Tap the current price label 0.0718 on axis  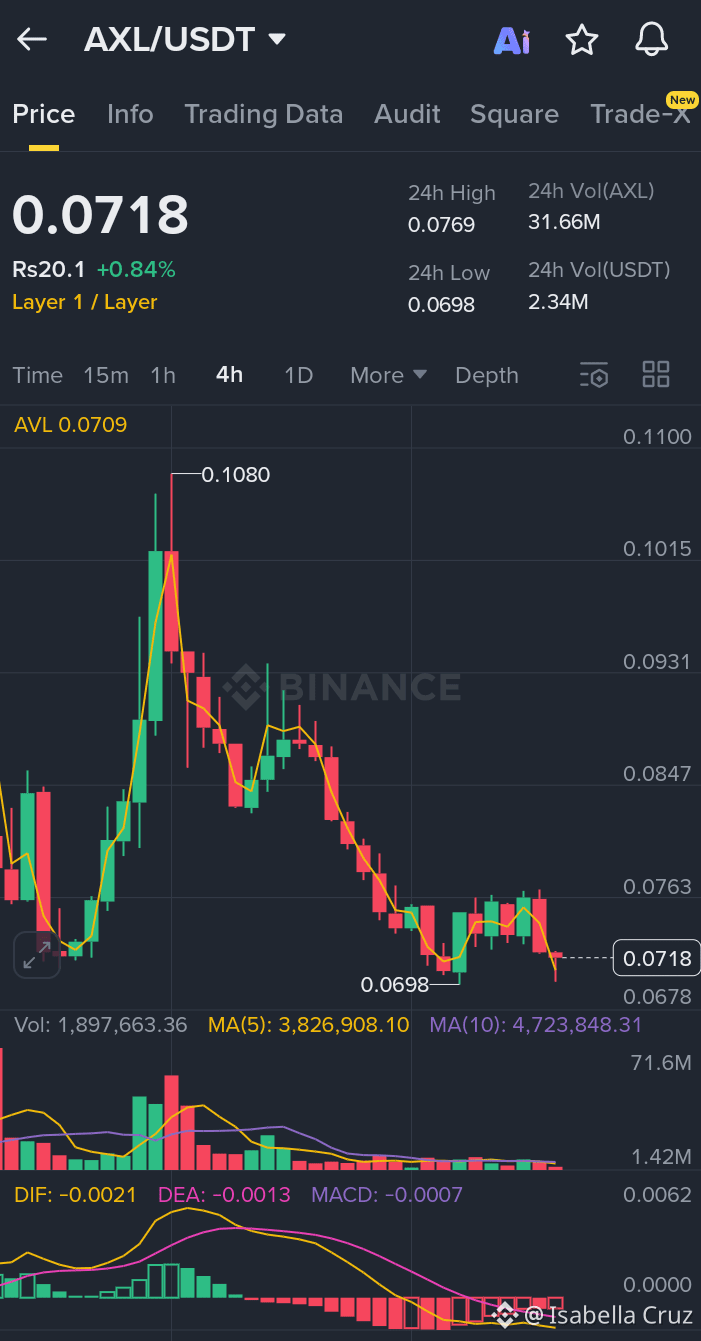coord(657,958)
